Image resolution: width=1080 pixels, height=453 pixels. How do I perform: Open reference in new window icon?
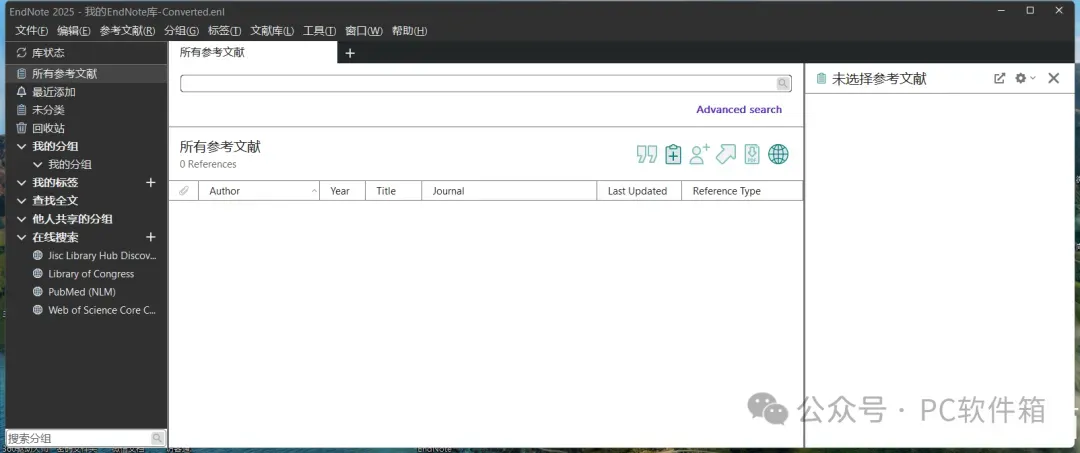pyautogui.click(x=999, y=78)
